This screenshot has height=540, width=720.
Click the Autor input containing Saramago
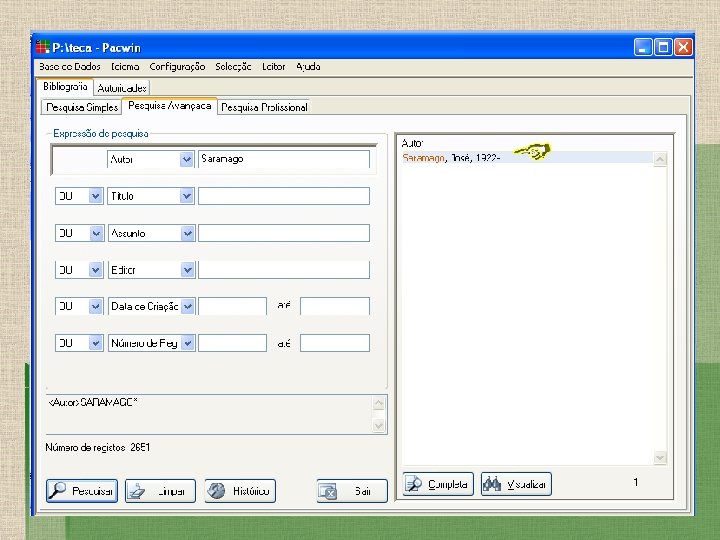click(284, 159)
